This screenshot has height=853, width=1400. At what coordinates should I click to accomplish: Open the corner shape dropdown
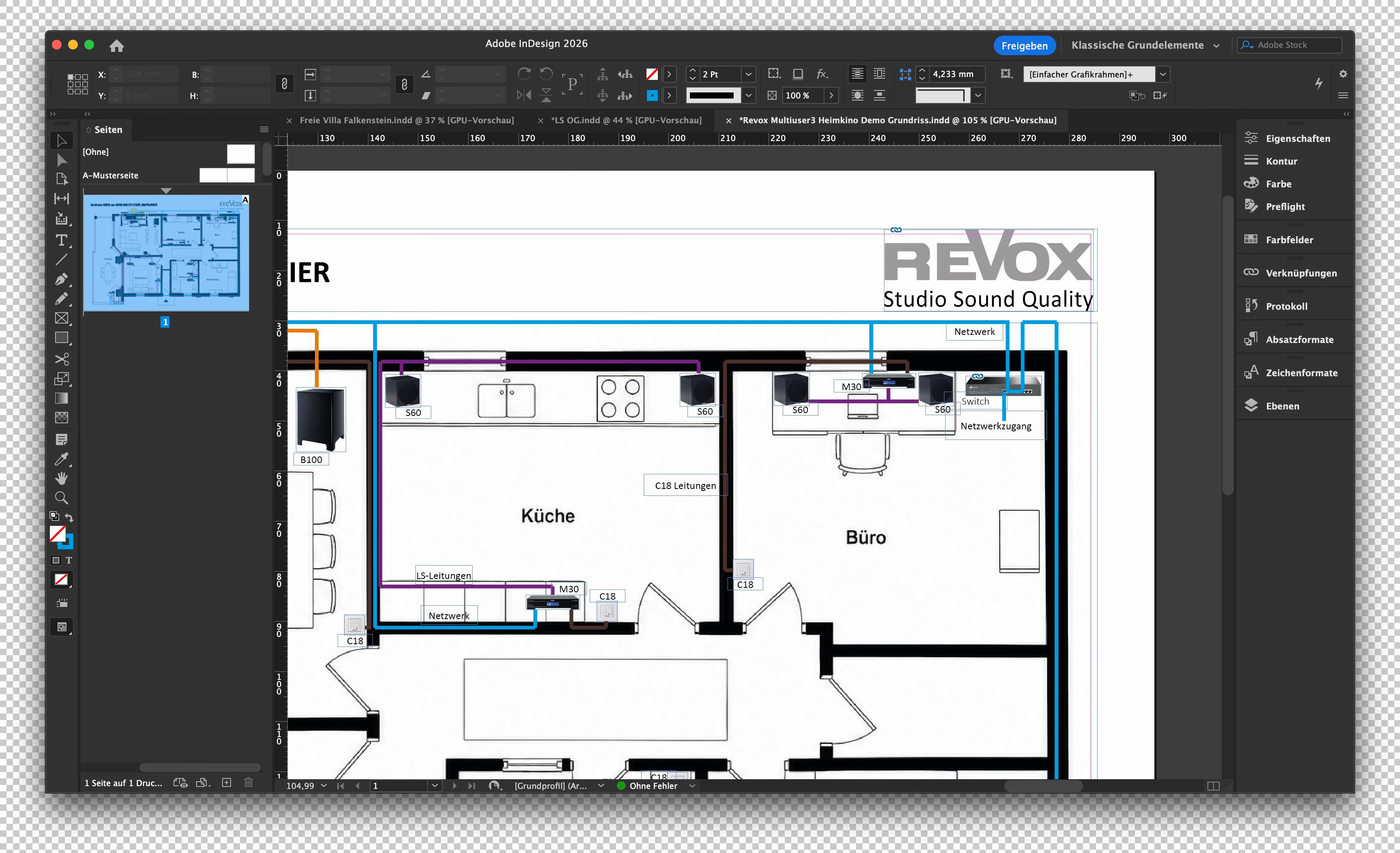977,95
